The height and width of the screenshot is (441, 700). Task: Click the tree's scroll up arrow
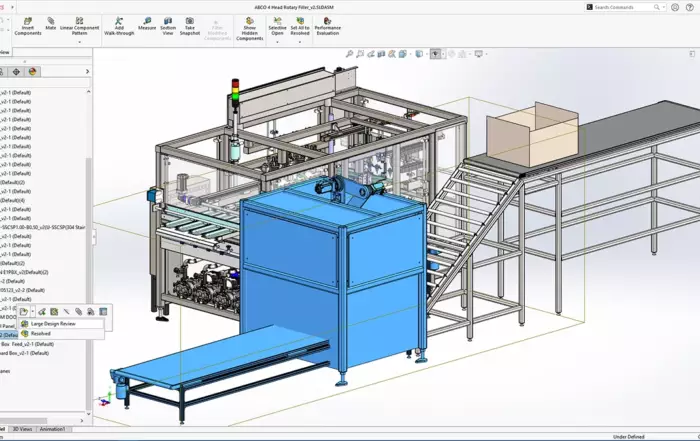[x=88, y=92]
